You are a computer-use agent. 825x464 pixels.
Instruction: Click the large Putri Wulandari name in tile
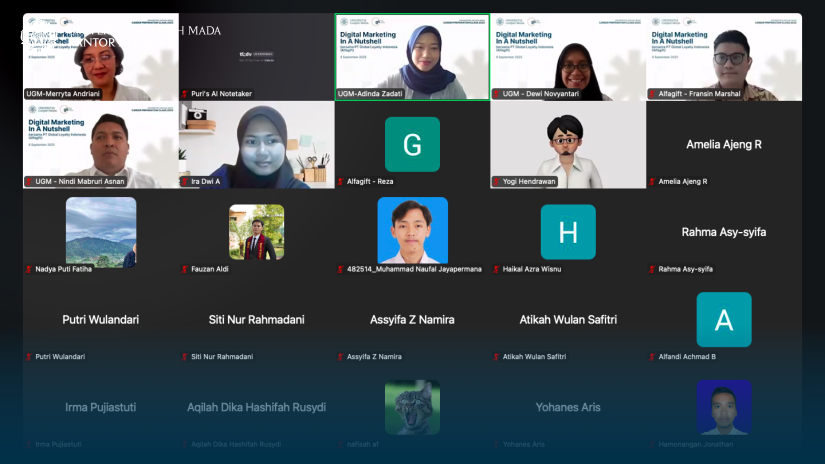click(100, 320)
